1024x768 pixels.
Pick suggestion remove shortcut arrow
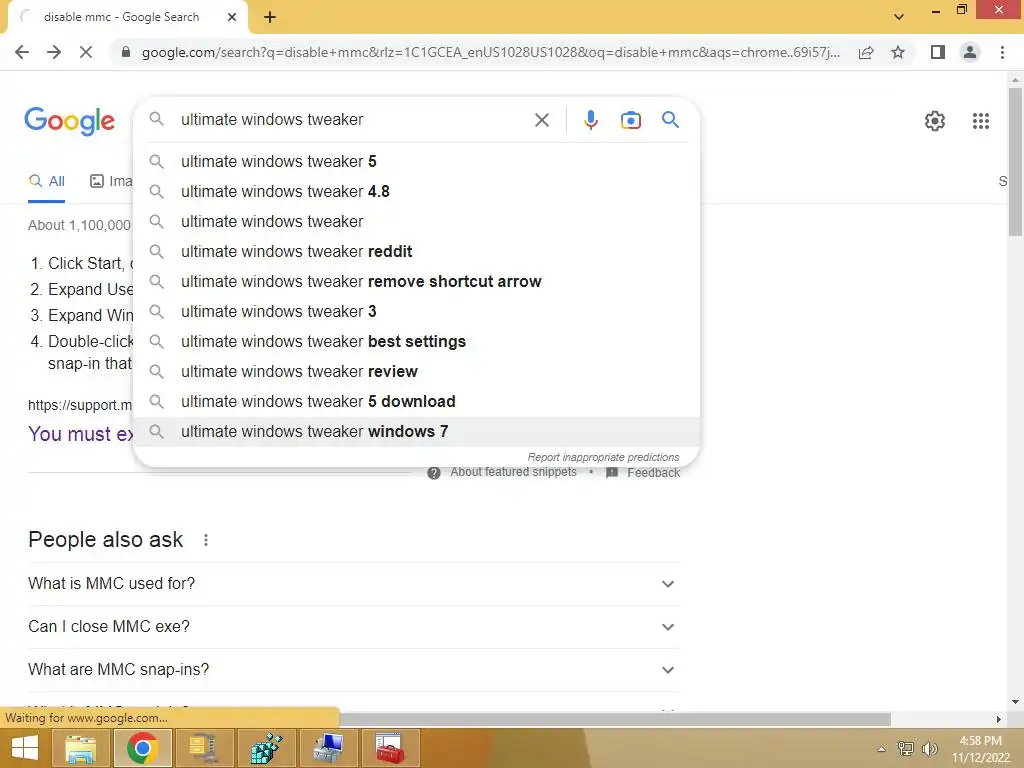coord(416,281)
